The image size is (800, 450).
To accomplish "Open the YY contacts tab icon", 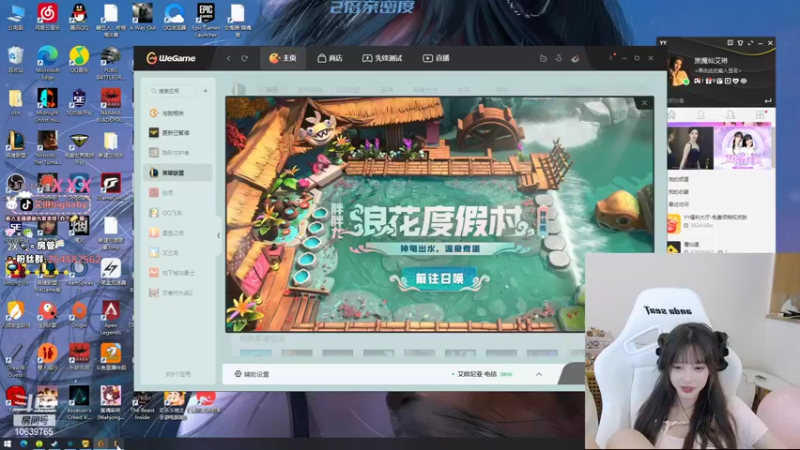I will pyautogui.click(x=701, y=115).
